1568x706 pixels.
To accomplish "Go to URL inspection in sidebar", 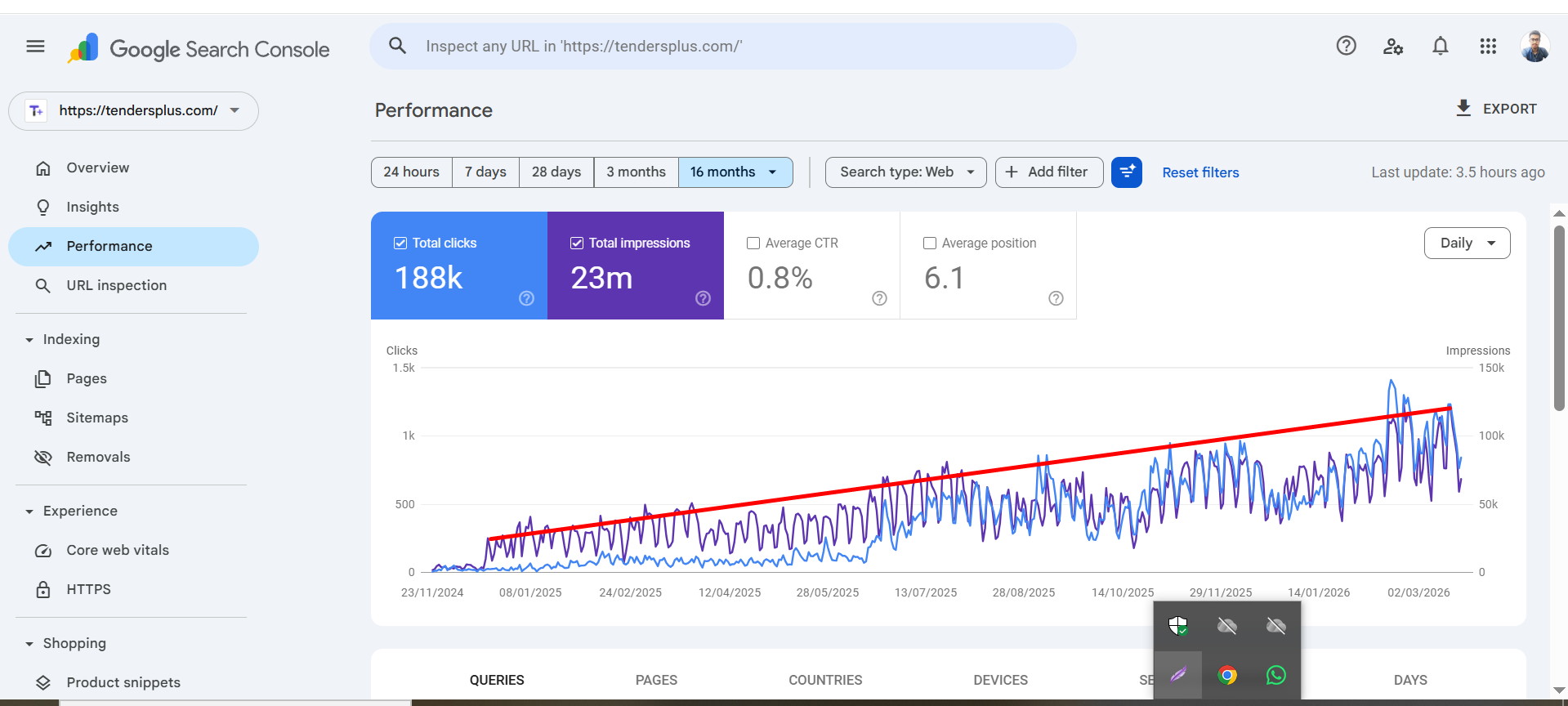I will [x=117, y=285].
